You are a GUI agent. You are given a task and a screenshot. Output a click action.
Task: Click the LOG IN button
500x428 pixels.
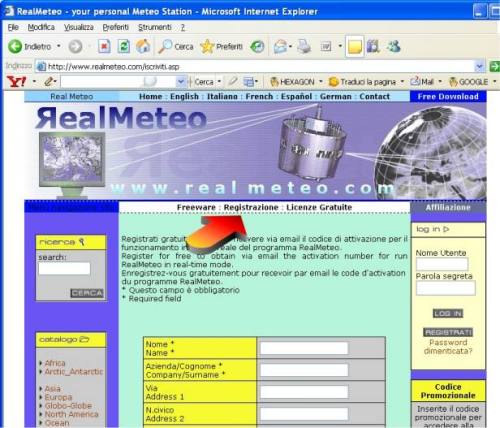click(448, 313)
